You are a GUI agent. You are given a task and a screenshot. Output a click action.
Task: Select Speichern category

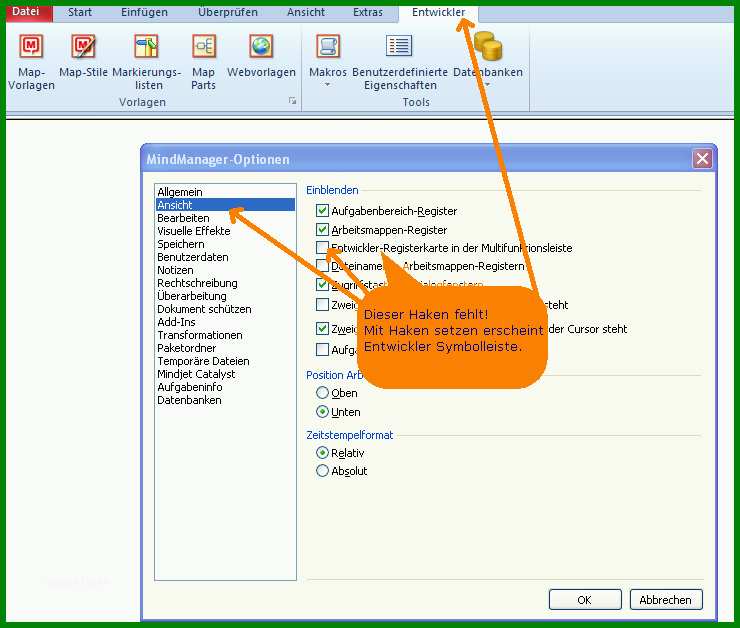226,244
